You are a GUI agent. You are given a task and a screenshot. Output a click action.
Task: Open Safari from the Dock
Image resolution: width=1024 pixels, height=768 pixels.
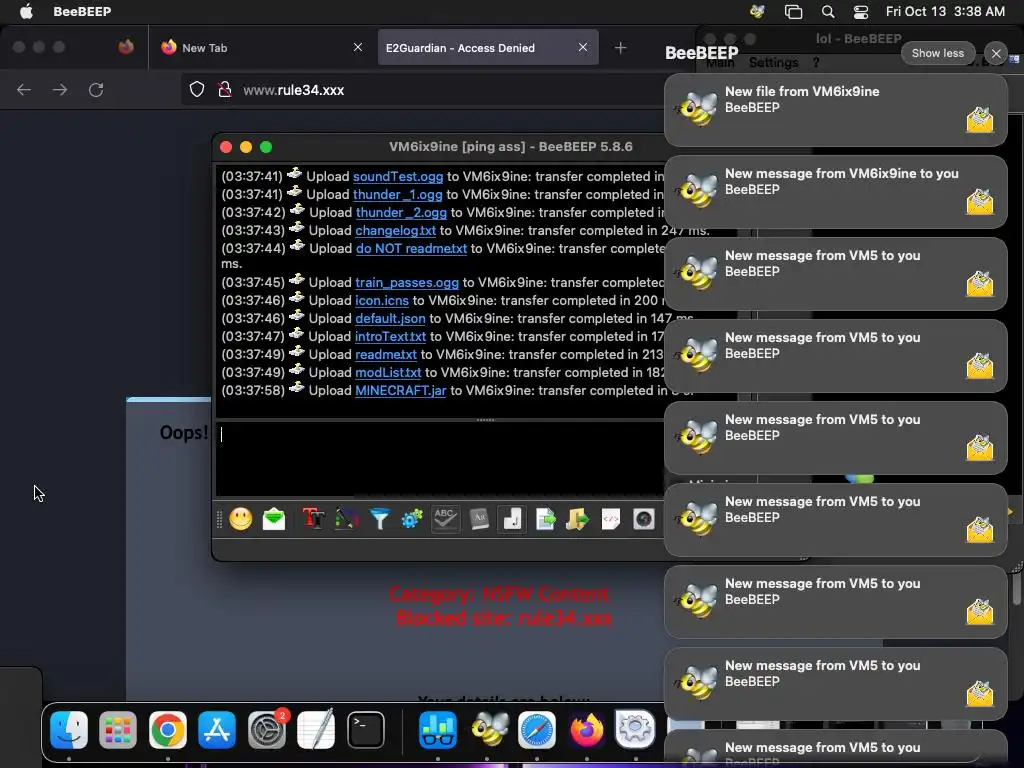point(537,729)
